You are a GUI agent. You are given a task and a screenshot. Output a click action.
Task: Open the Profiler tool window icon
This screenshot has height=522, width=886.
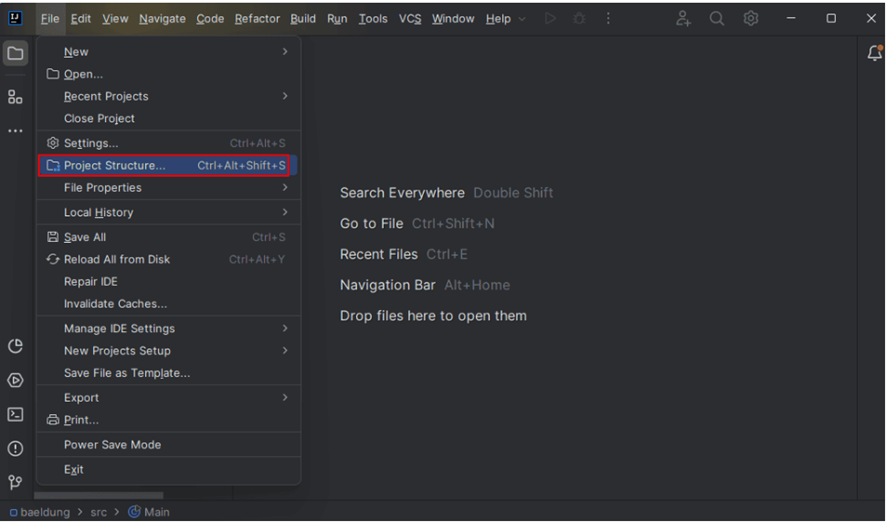[15, 346]
